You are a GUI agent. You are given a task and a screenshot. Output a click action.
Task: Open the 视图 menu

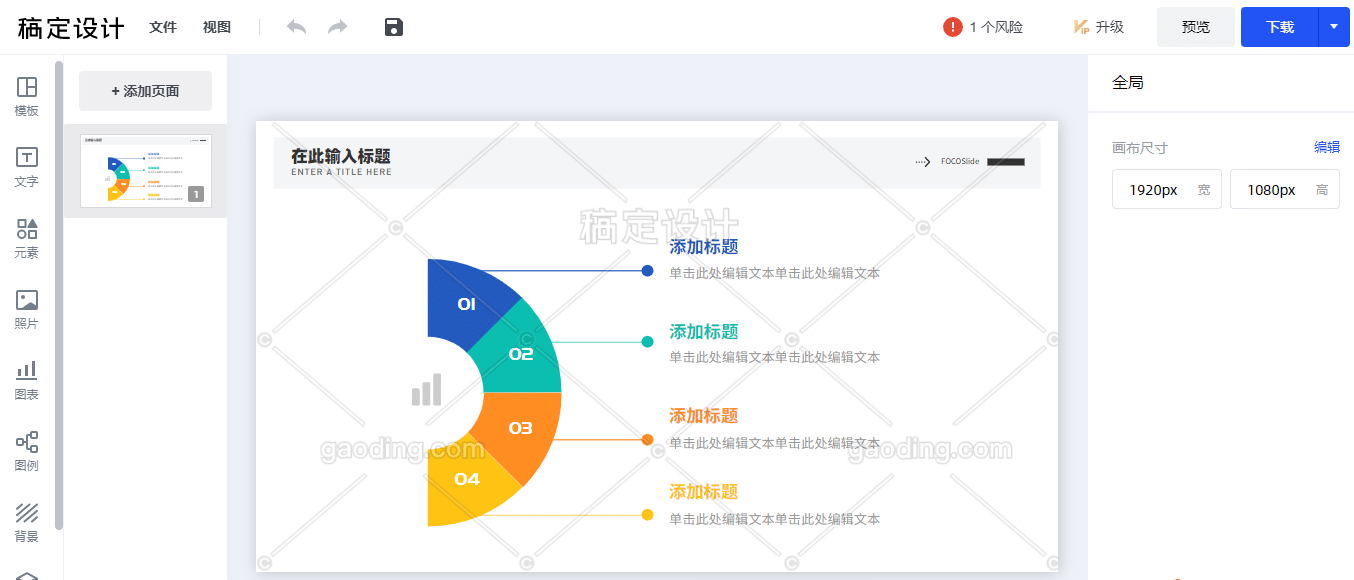click(217, 27)
